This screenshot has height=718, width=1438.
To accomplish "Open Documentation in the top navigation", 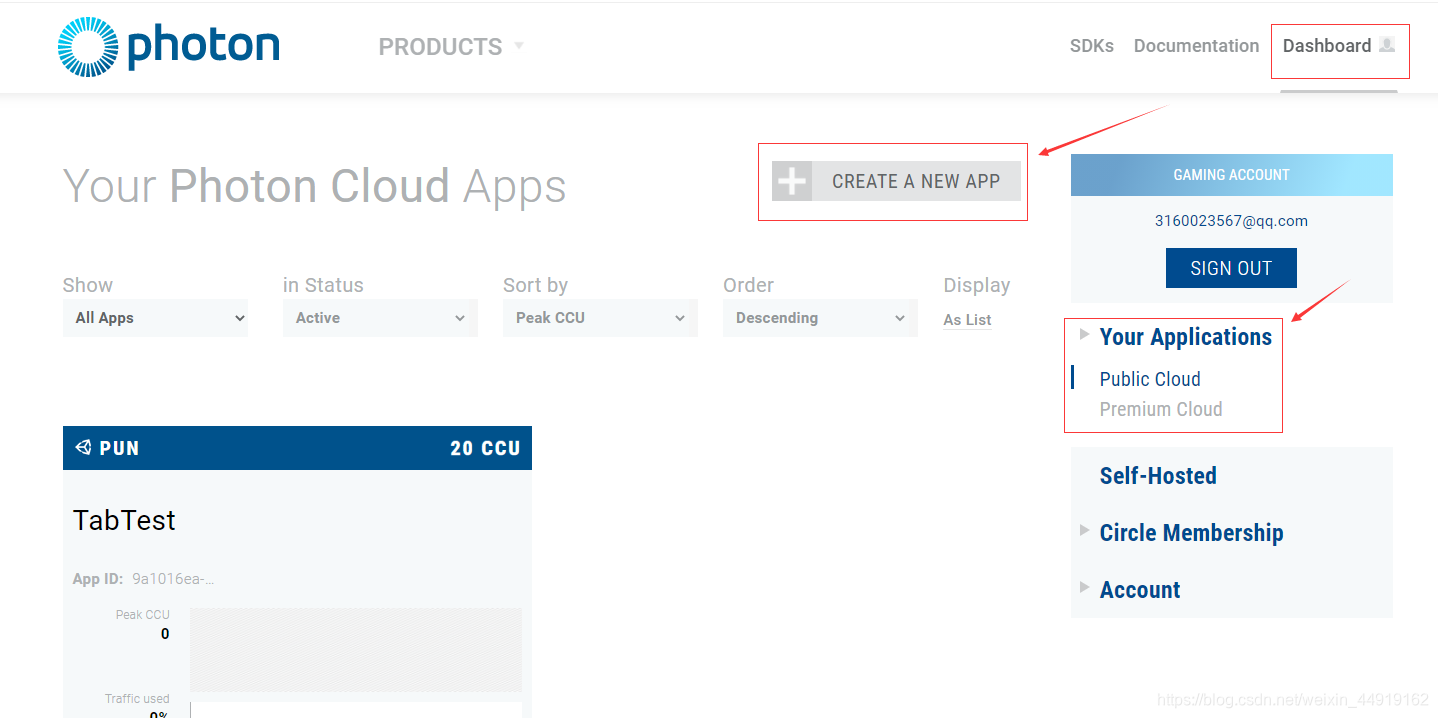I will click(x=1196, y=46).
